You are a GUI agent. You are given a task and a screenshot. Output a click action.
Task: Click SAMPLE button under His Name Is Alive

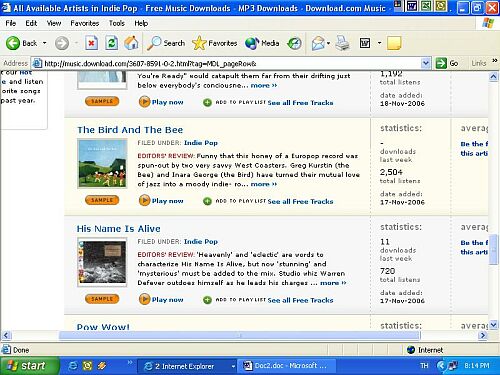pos(102,299)
